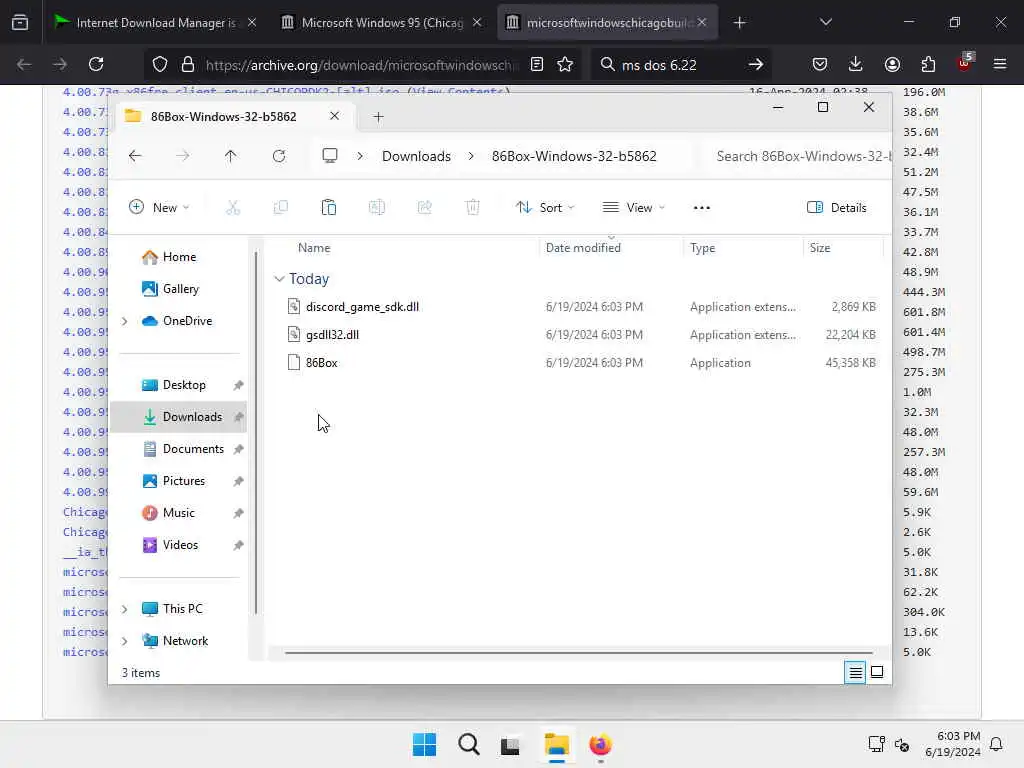Switch to Microsoft Windows 95 Chicago tab
This screenshot has height=768, width=1024.
[382, 22]
